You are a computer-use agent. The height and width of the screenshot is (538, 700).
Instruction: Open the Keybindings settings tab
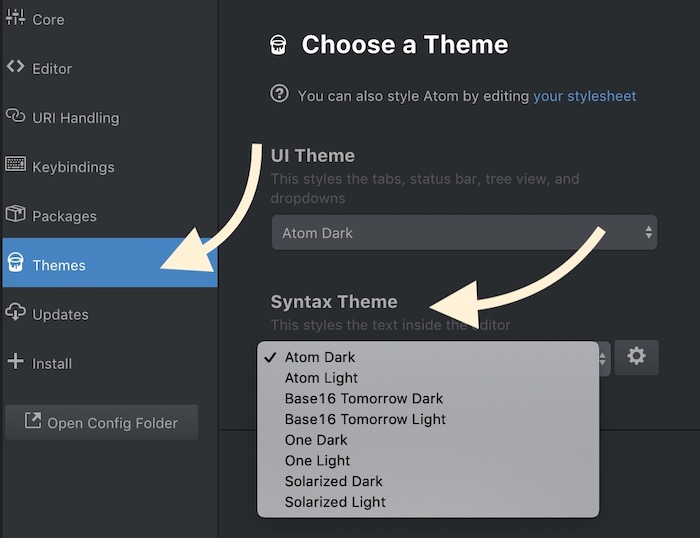click(x=73, y=167)
